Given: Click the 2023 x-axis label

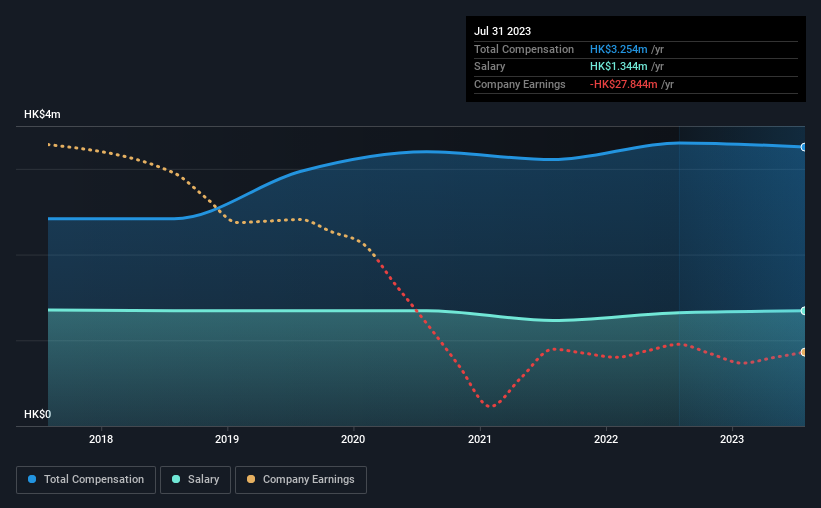Looking at the screenshot, I should pos(732,439).
